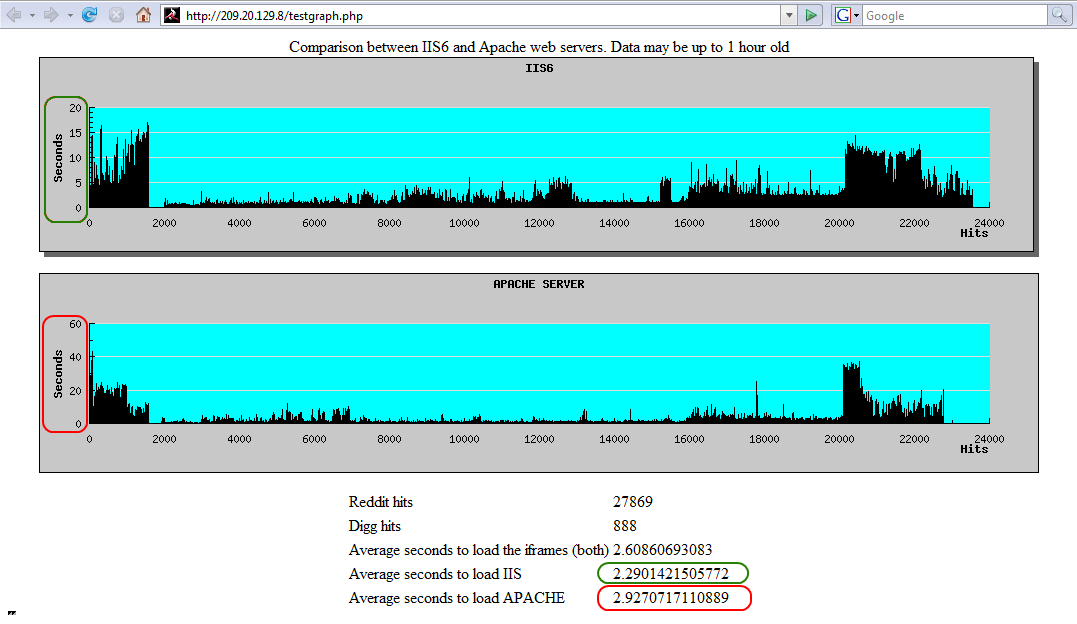Click the APACHE SERVER graph title

pos(539,284)
